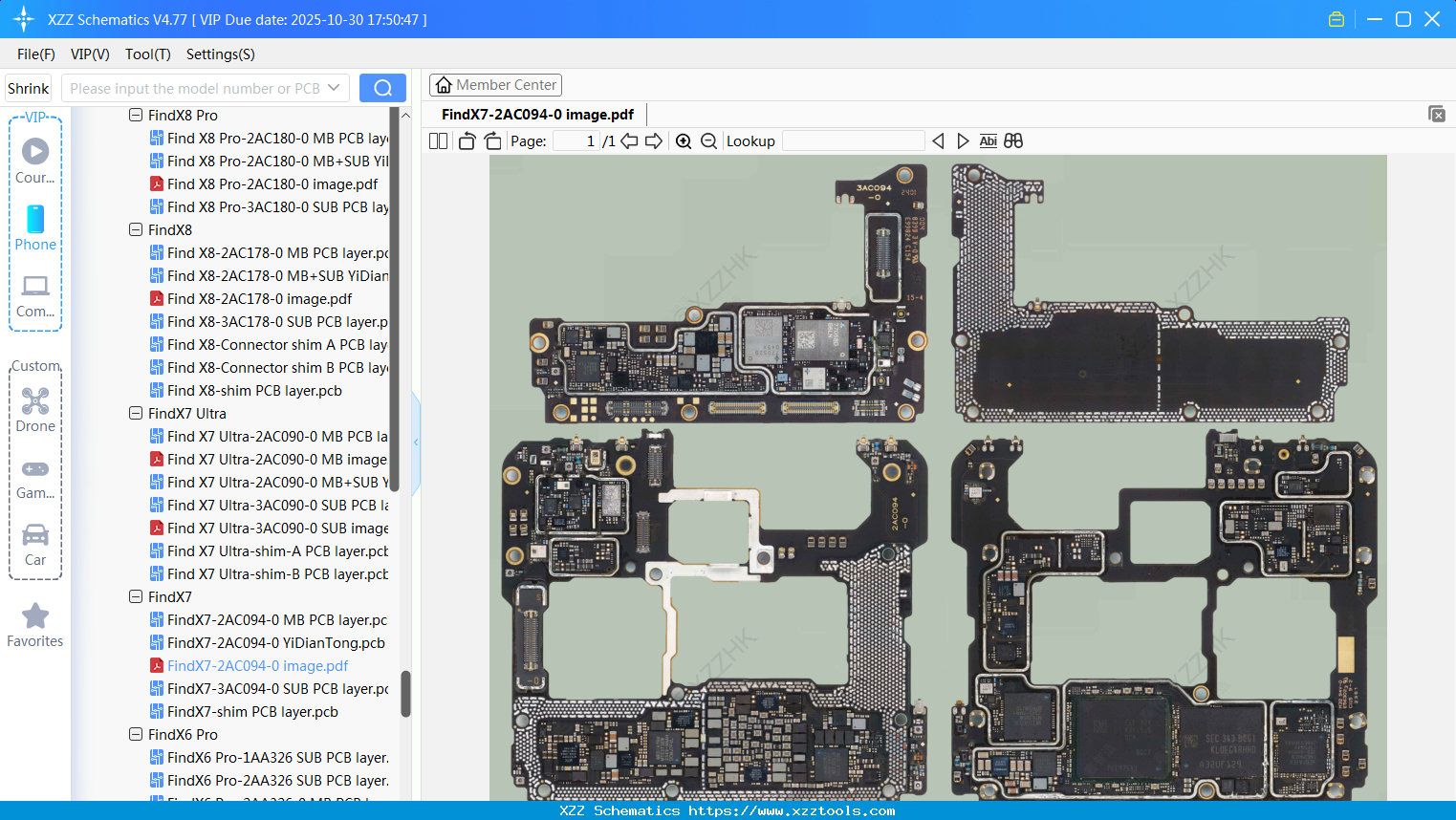Open the Tool(T) menu

[148, 54]
